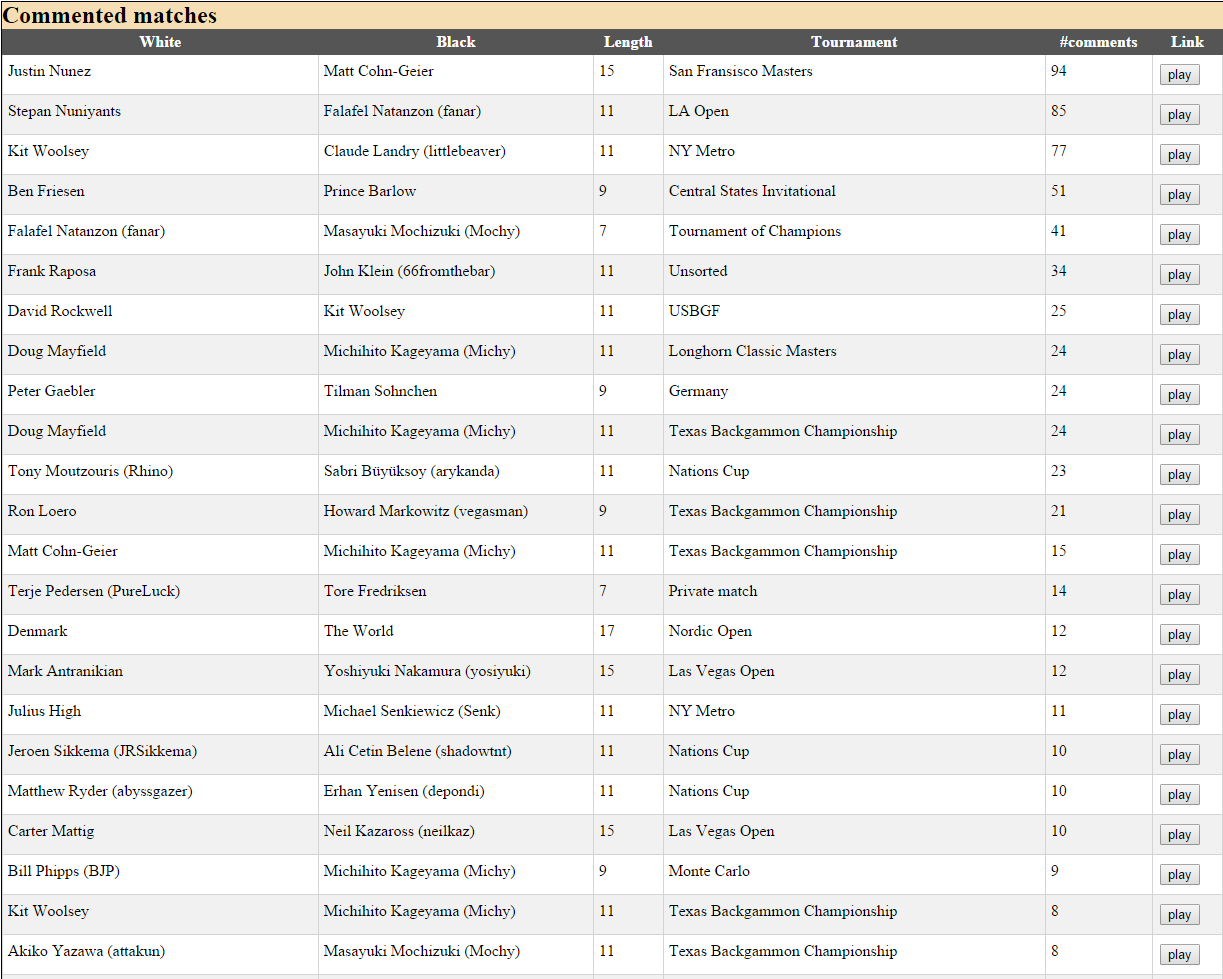Play the USBGF David Rockwell match

coord(1179,315)
